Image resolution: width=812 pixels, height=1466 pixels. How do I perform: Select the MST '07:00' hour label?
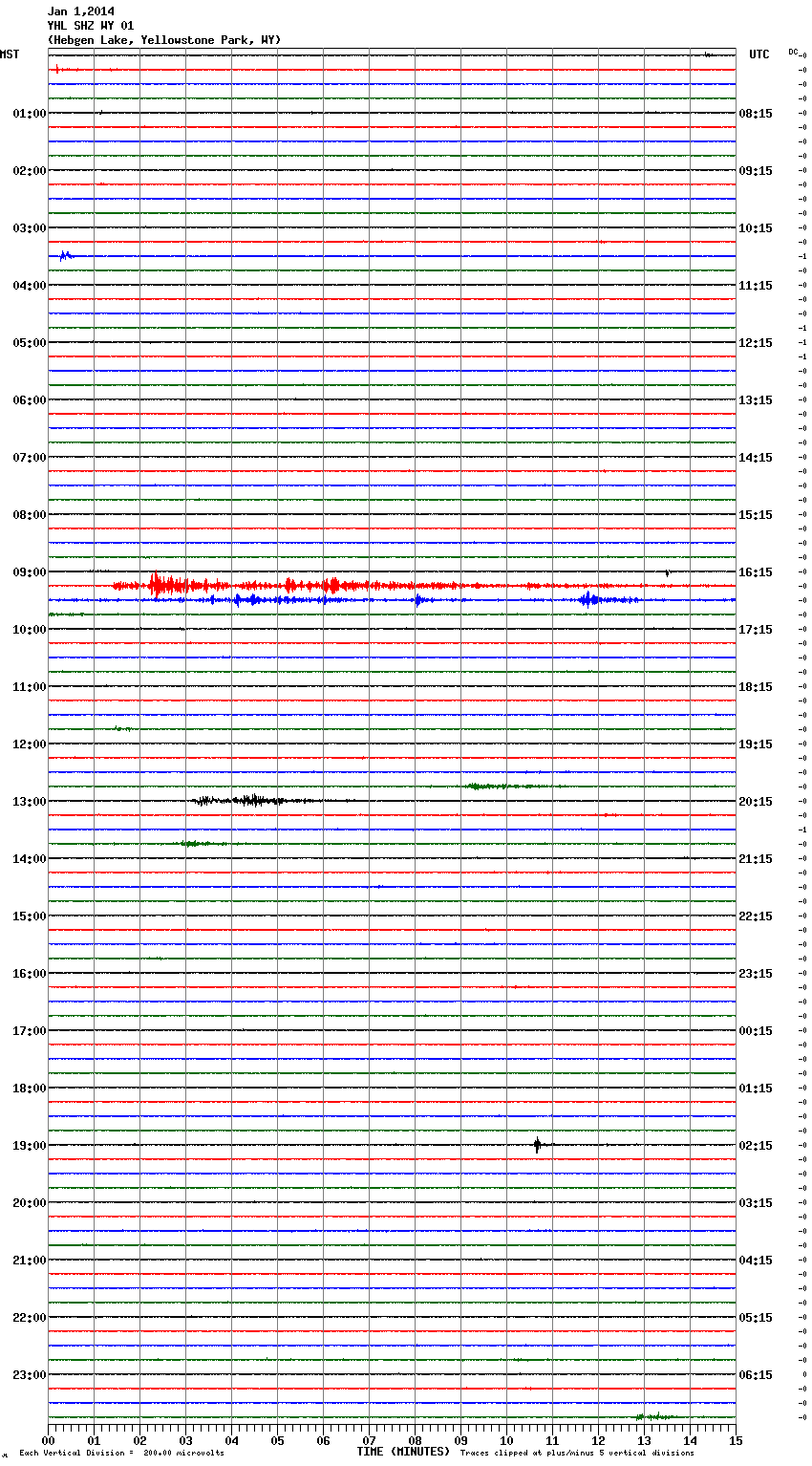[30, 458]
